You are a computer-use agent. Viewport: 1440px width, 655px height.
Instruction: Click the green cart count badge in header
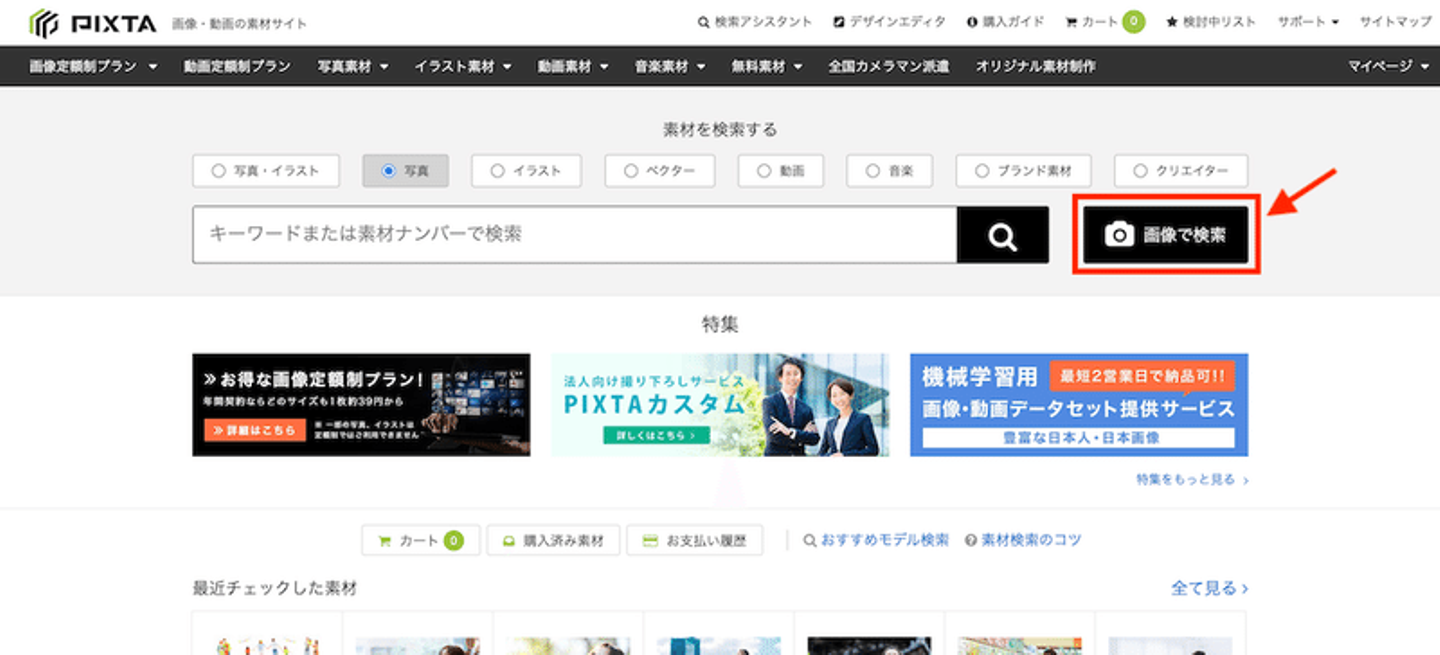pyautogui.click(x=1133, y=21)
